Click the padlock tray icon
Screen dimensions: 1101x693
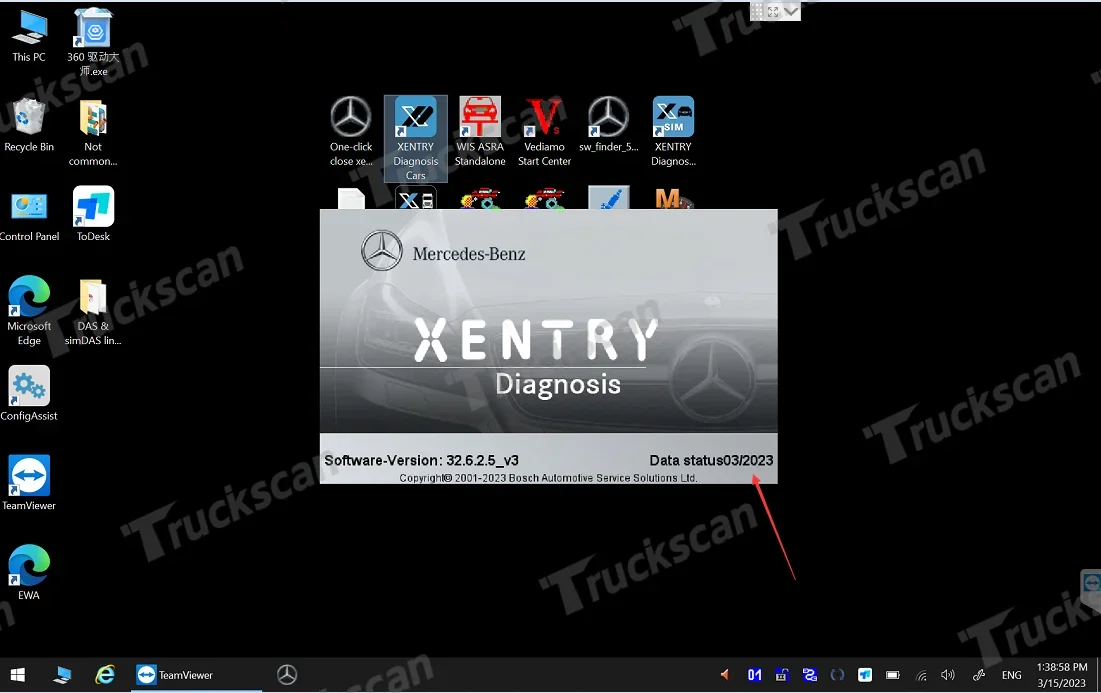pyautogui.click(x=782, y=675)
